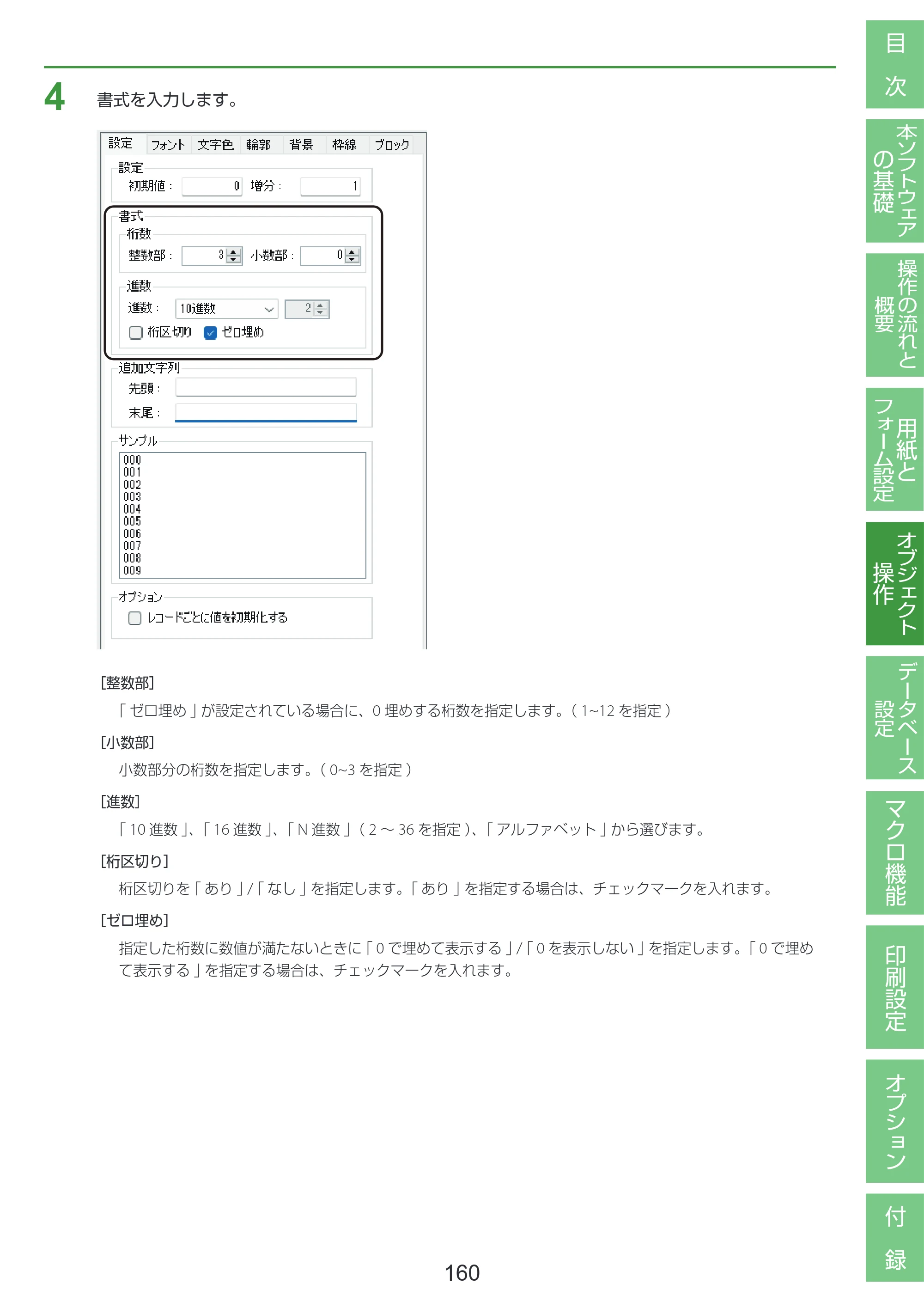Click the 初期値 input field
The width and height of the screenshot is (924, 1308).
pyautogui.click(x=212, y=186)
